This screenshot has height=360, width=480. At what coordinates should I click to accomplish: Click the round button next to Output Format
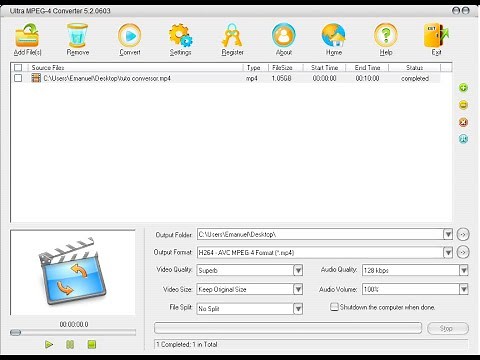[x=463, y=252]
